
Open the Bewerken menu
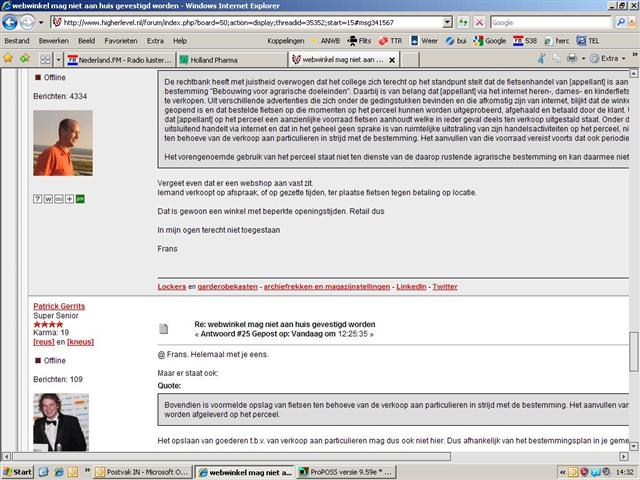[53, 41]
